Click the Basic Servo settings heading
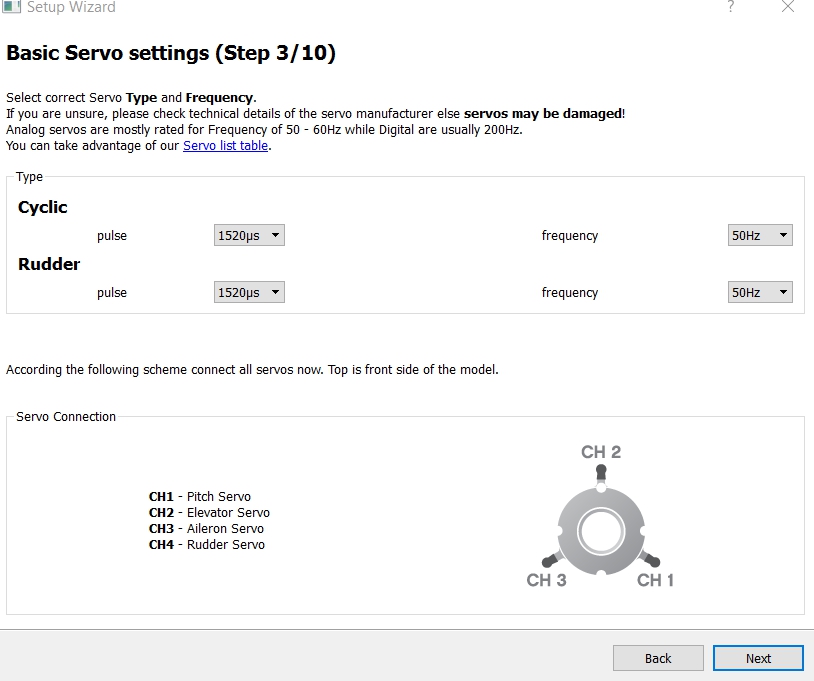Viewport: 814px width, 681px height. [171, 54]
